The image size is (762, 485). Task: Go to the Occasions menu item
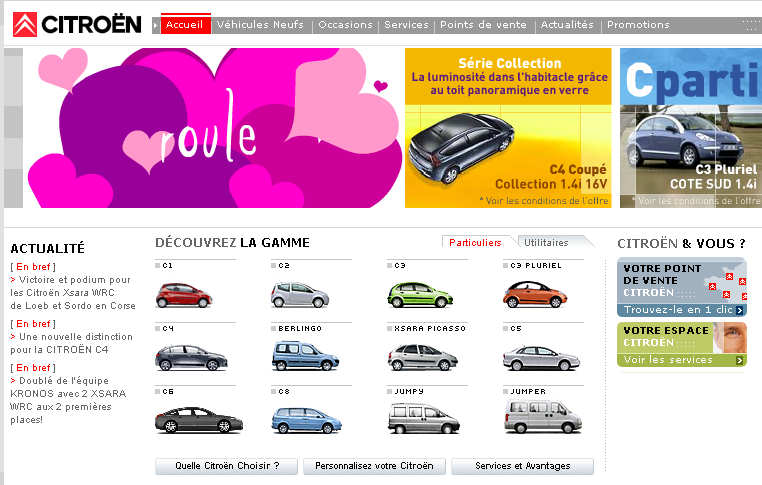pos(346,24)
